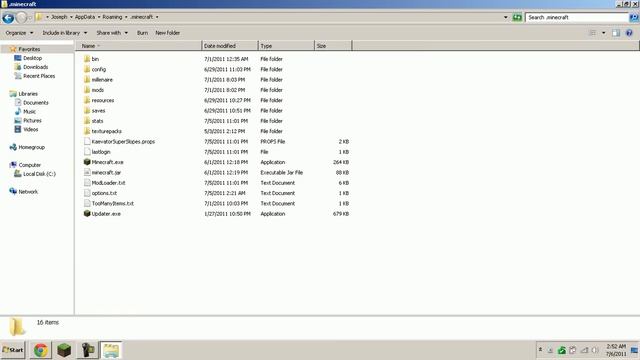Open the bin folder icon
The height and width of the screenshot is (360, 640).
[x=87, y=59]
